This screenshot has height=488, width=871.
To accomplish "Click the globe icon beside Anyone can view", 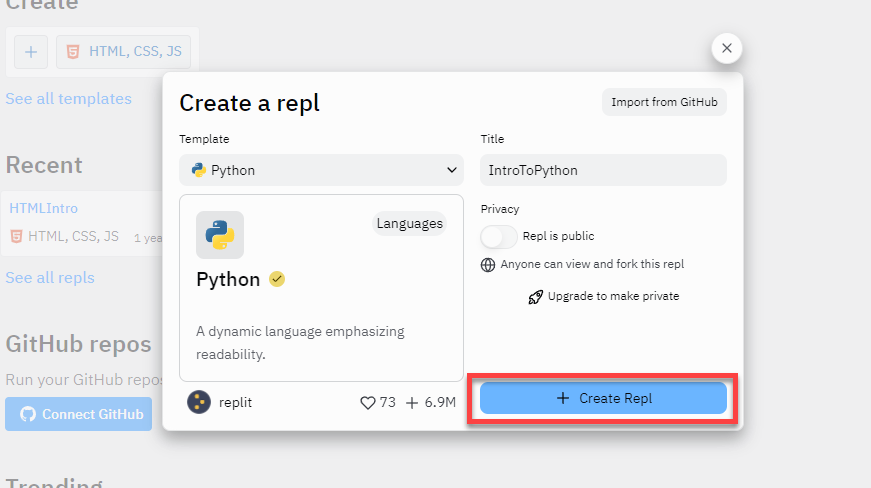I will click(488, 265).
